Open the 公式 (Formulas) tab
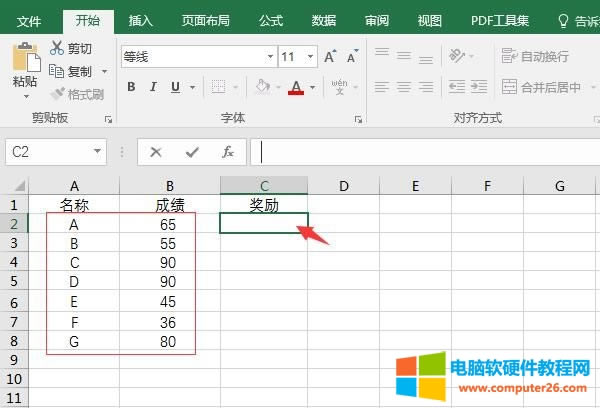 [x=270, y=20]
